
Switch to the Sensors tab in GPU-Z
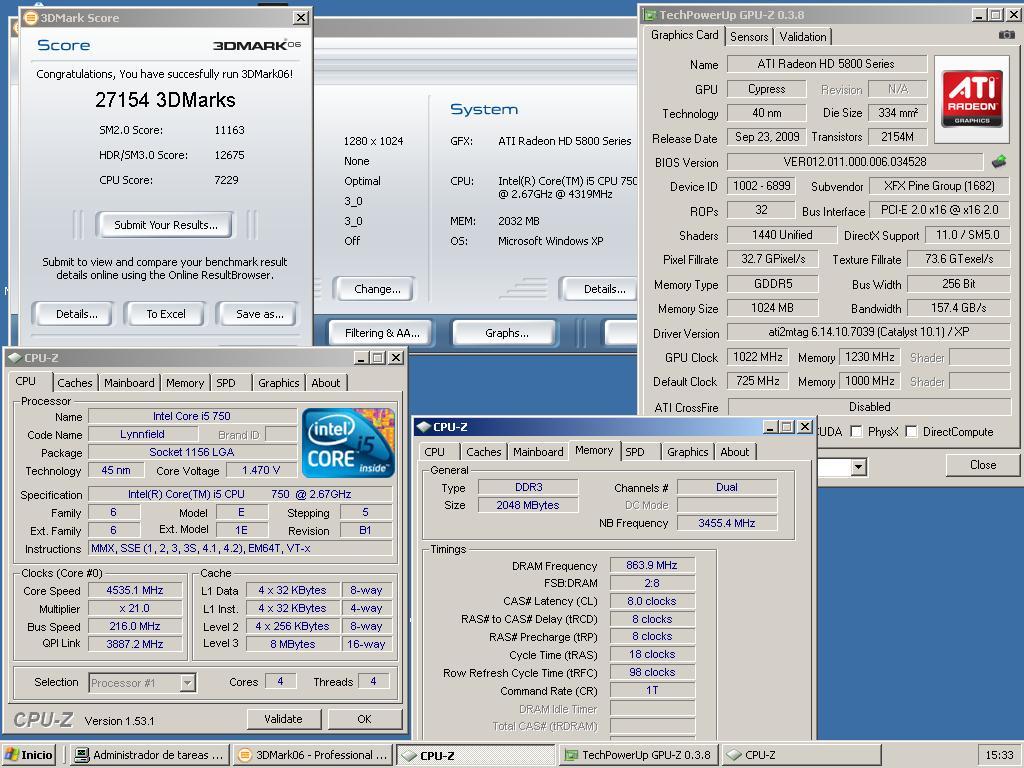(748, 37)
